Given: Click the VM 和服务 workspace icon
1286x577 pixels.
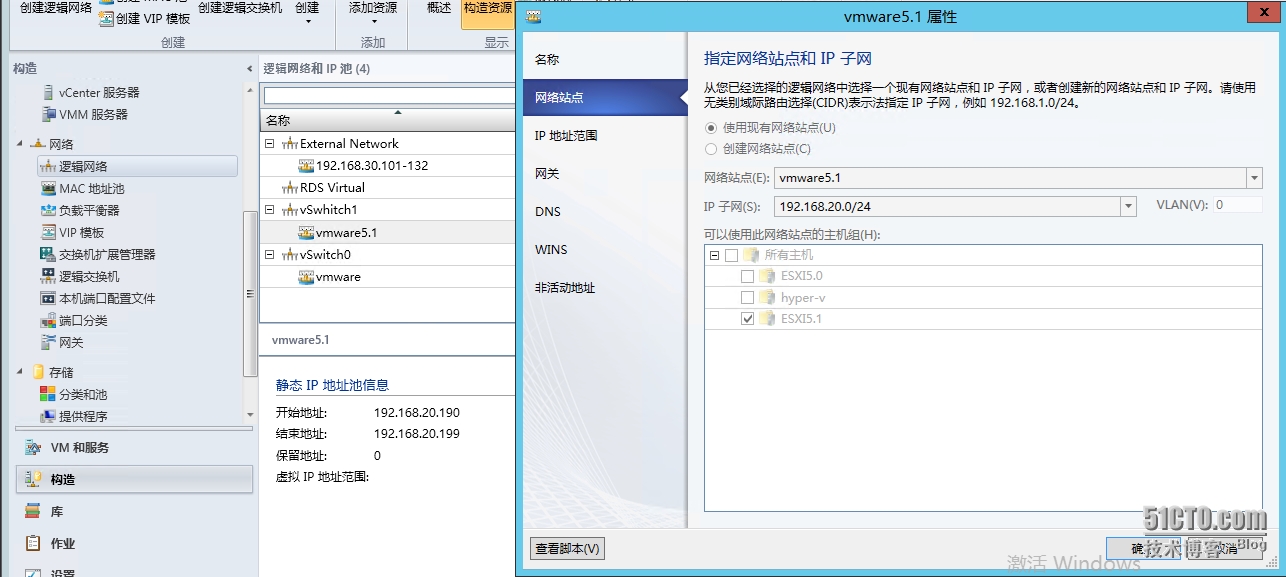Looking at the screenshot, I should [x=33, y=447].
